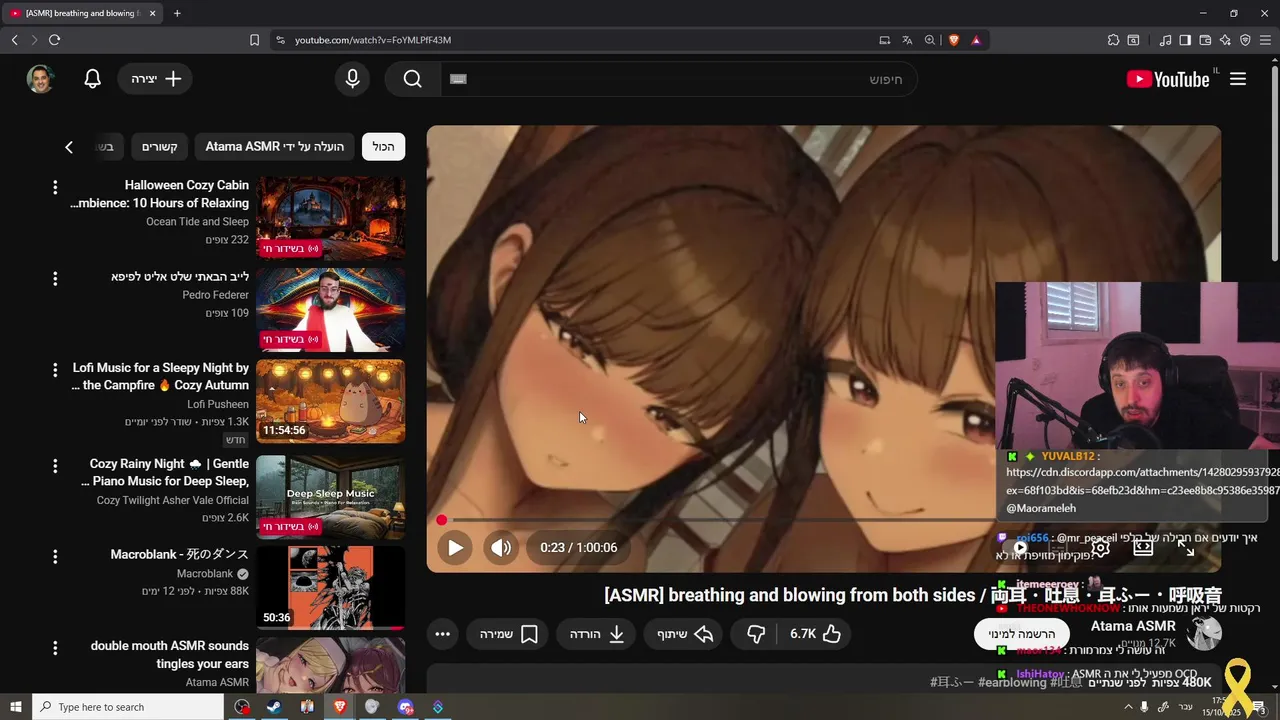Bookmark this page via toolbar icon
1280x720 pixels.
[254, 40]
